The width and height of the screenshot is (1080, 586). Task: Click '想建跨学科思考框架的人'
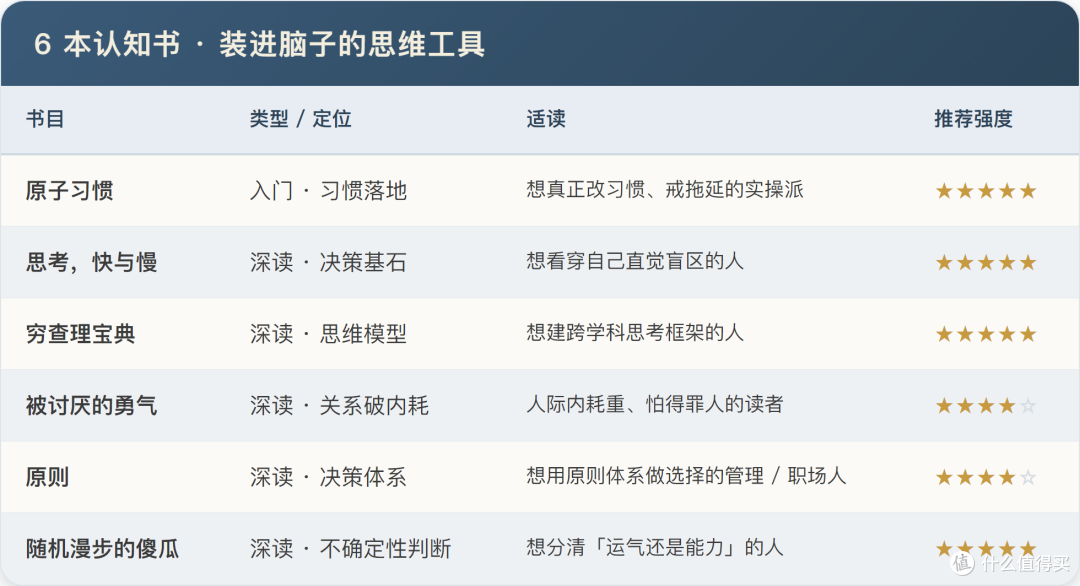pyautogui.click(x=635, y=333)
